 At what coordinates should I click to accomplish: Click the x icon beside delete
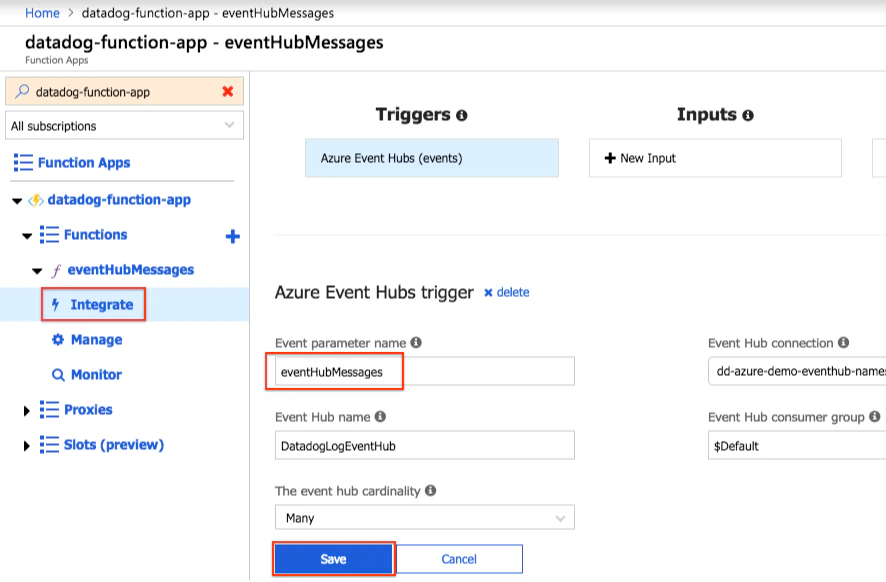pyautogui.click(x=488, y=293)
